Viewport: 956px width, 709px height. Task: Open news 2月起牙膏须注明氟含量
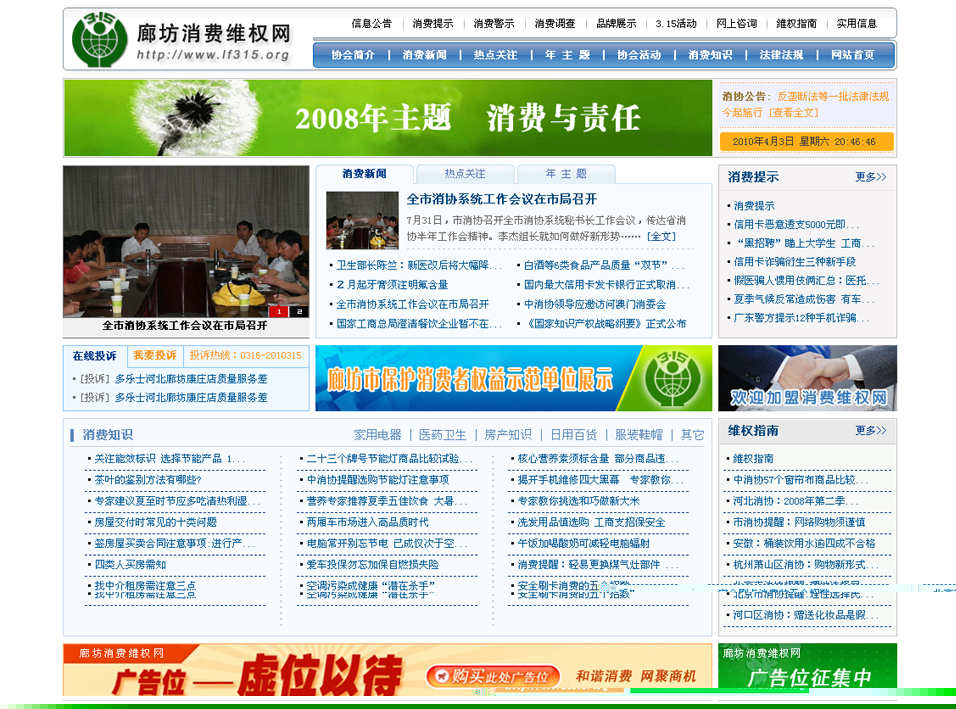coord(392,285)
